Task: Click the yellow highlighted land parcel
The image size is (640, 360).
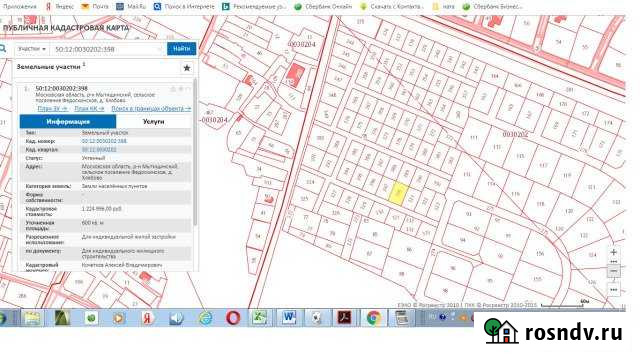Action: 398,193
